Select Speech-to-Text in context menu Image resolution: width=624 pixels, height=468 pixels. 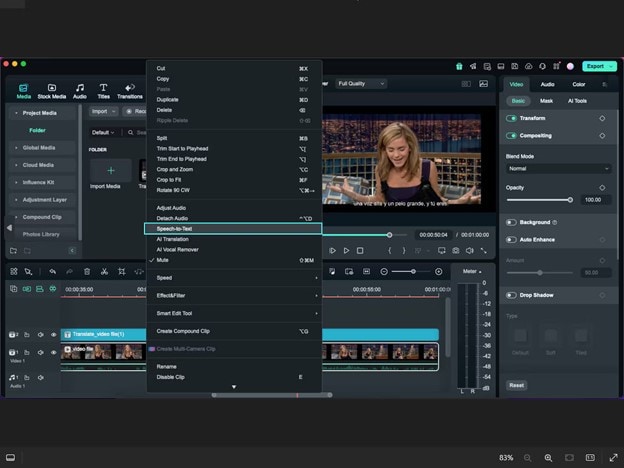233,229
